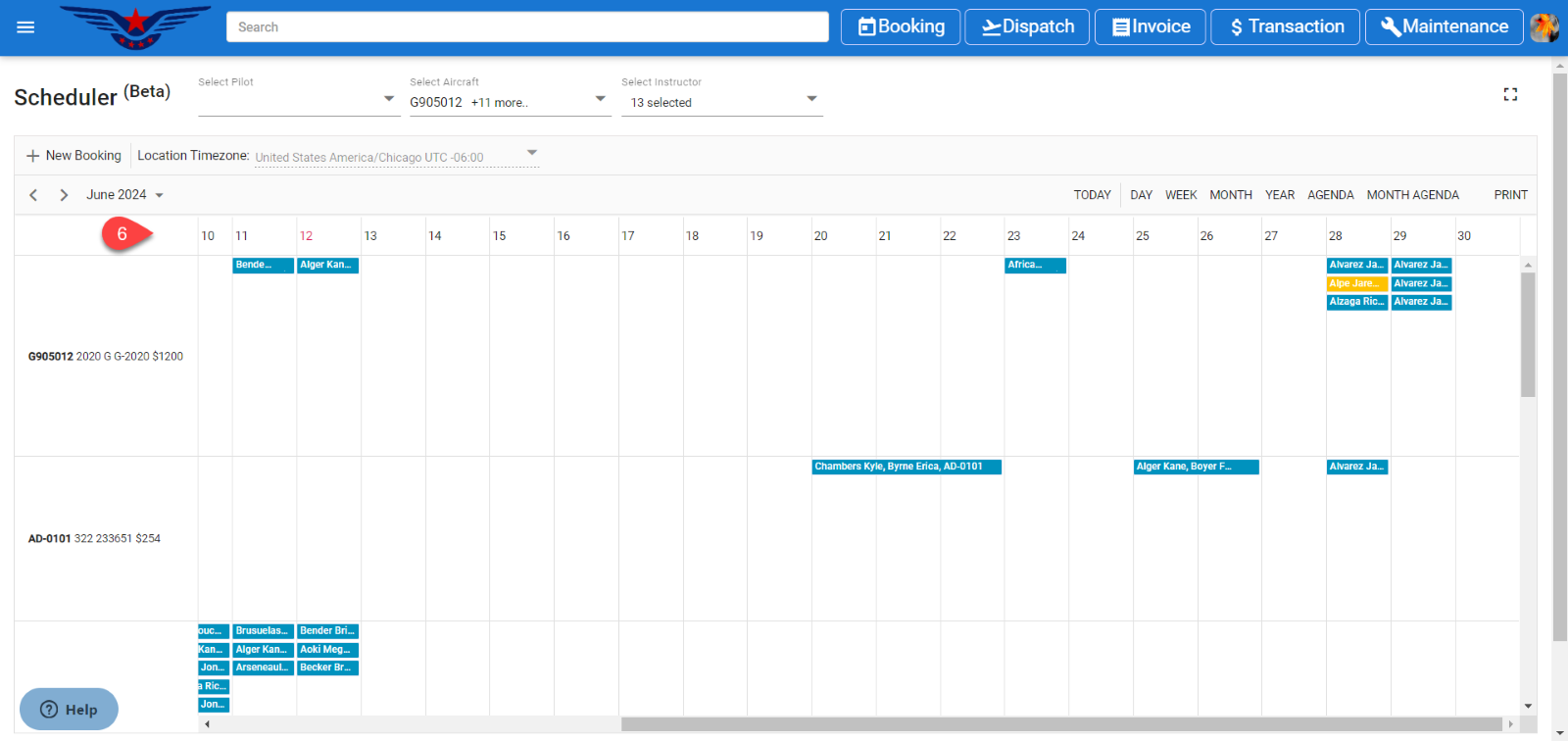
Task: Expand the Select Aircraft dropdown
Action: [600, 99]
